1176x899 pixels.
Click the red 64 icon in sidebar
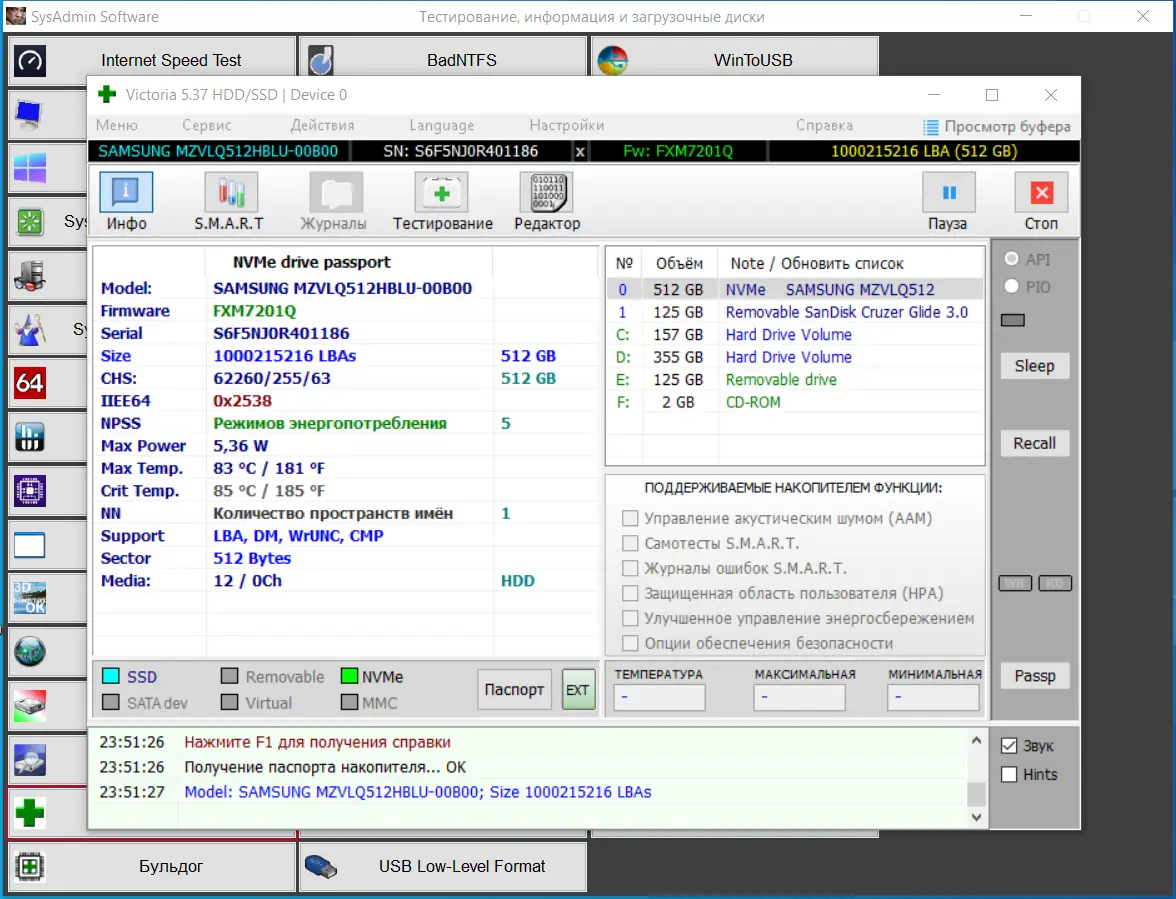[x=30, y=382]
